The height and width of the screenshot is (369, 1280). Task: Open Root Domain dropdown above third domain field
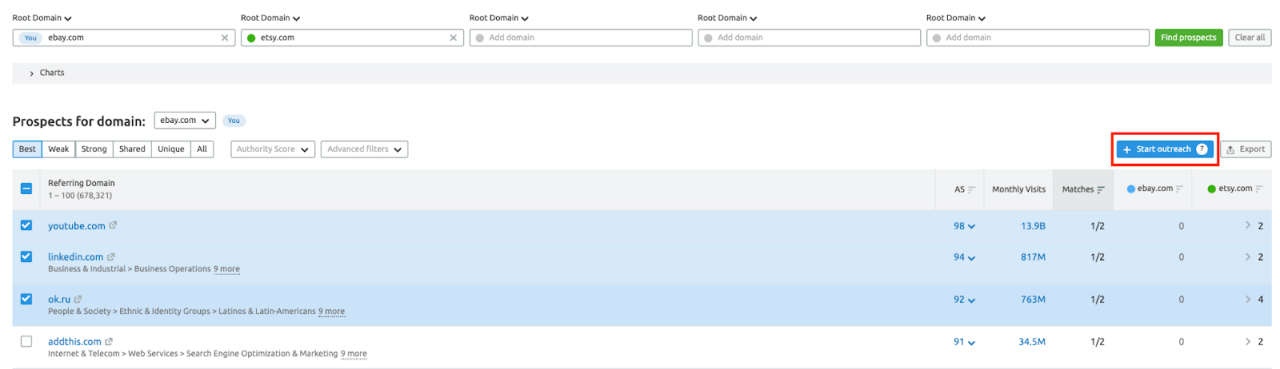pos(499,18)
